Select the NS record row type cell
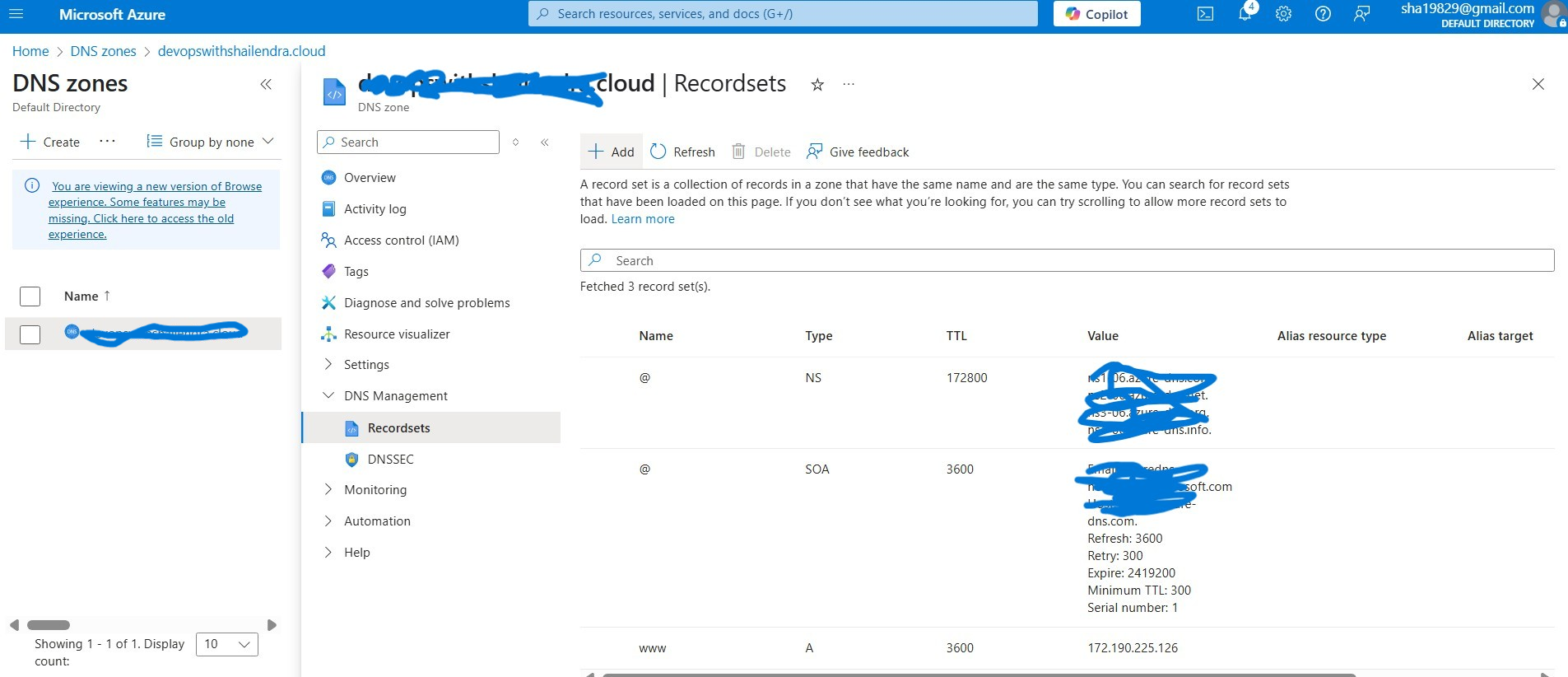Image resolution: width=1568 pixels, height=677 pixels. pos(813,378)
